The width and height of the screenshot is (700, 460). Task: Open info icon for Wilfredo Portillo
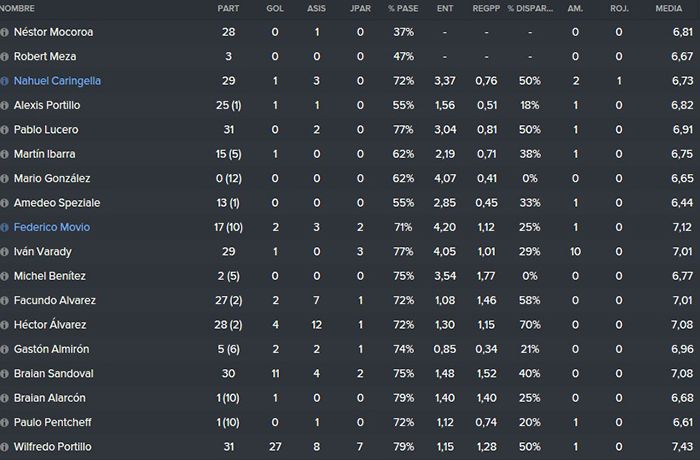4,447
